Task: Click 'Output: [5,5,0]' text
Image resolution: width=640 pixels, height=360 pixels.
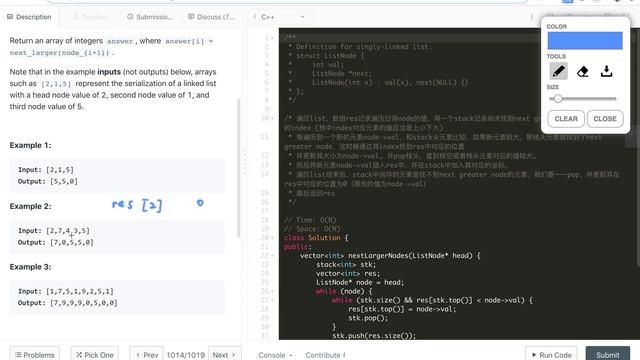Action: [x=48, y=181]
